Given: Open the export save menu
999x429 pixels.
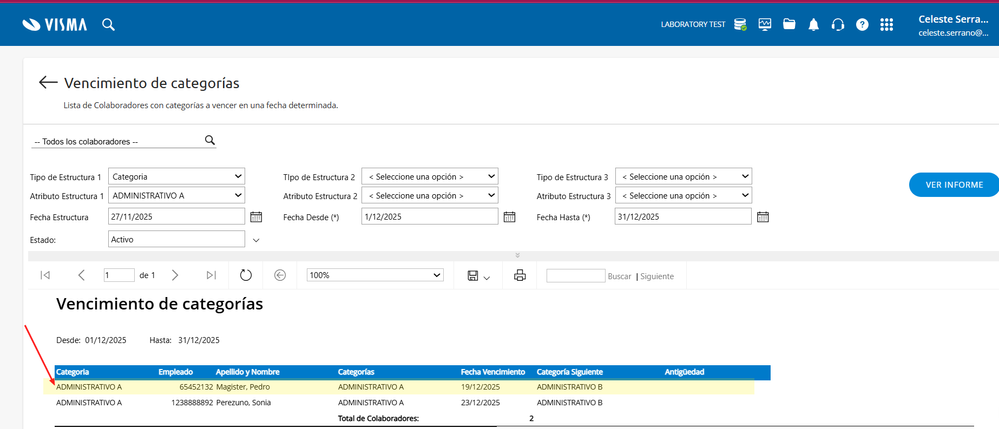Looking at the screenshot, I should tap(478, 275).
